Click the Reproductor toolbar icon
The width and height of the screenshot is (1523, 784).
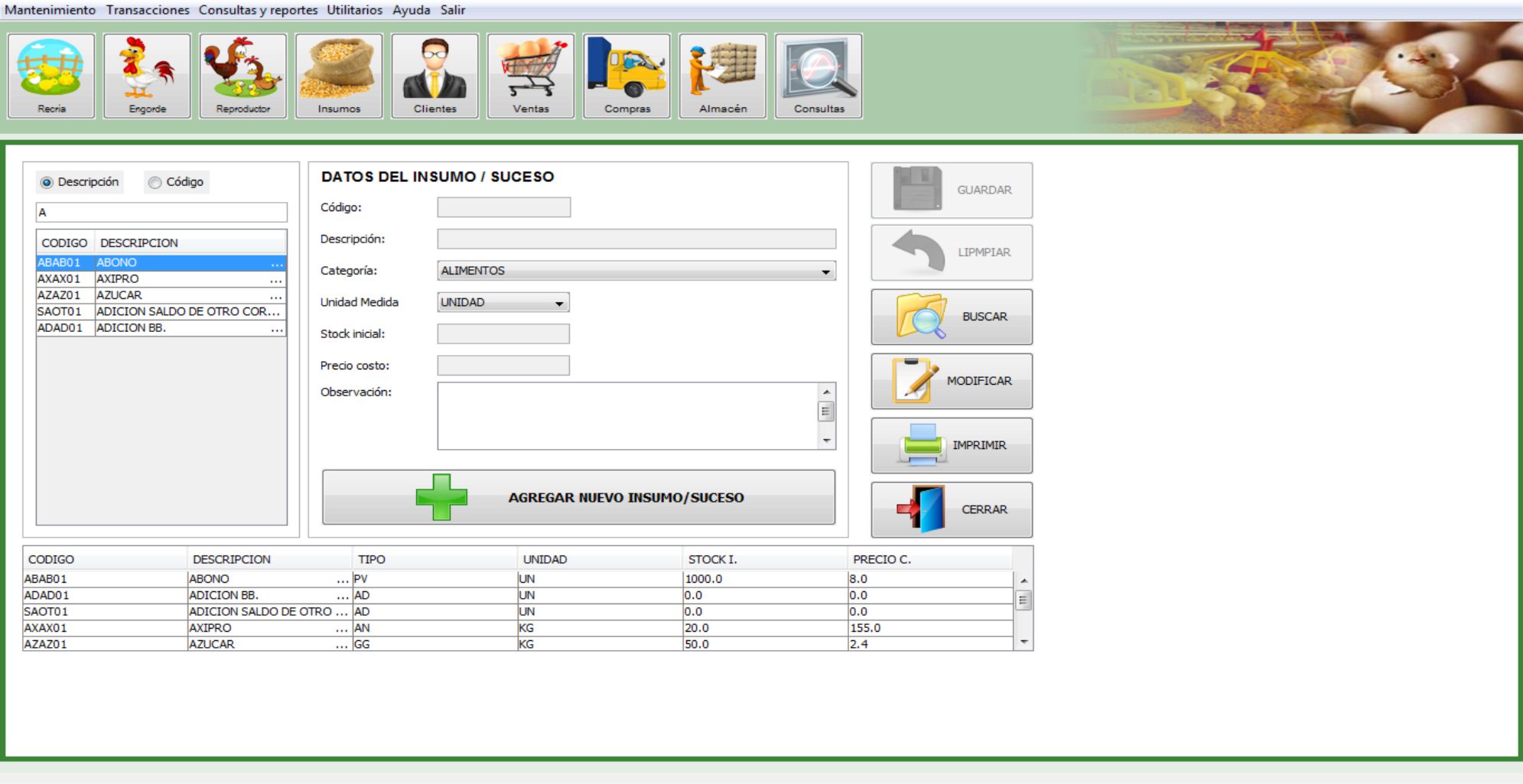tap(242, 76)
